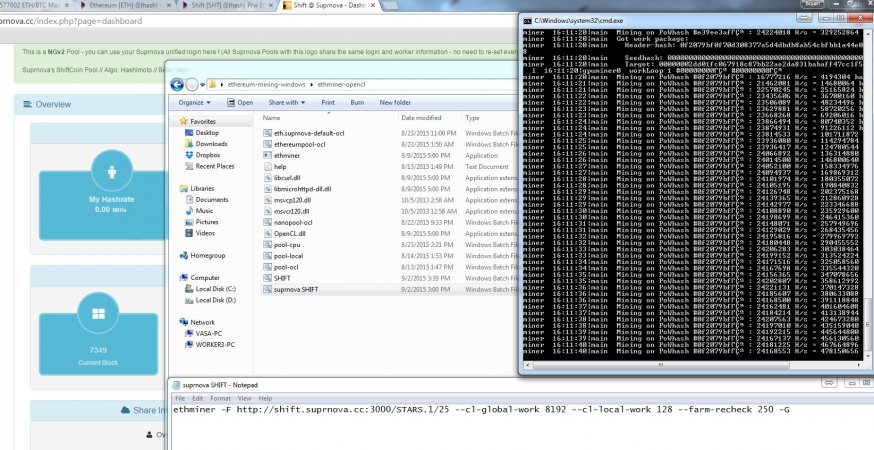Click ethereum-mining-windows breadcrumb

(x=266, y=85)
